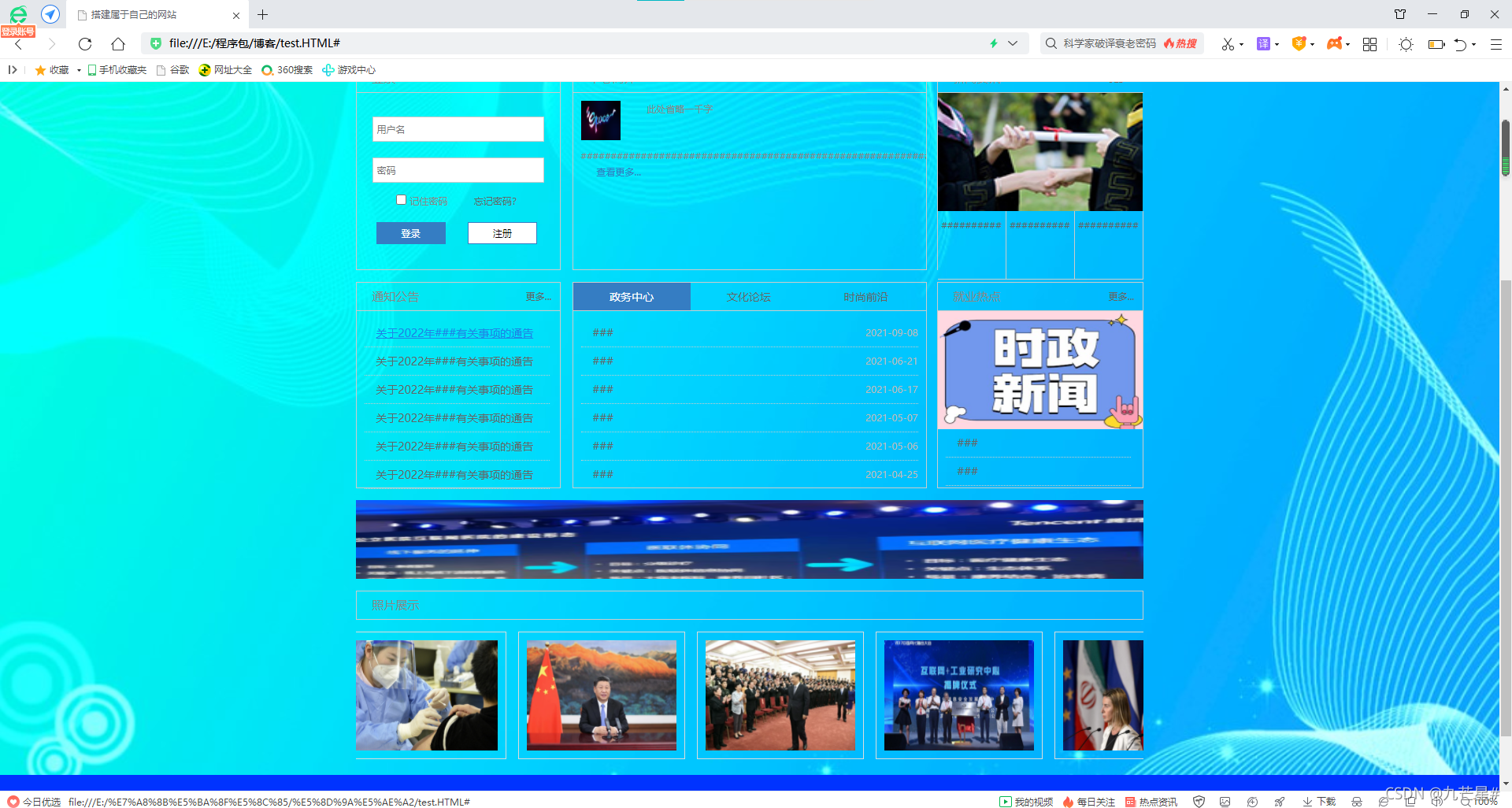Click the 时政新闻 image
This screenshot has height=808, width=1512.
coord(1040,370)
